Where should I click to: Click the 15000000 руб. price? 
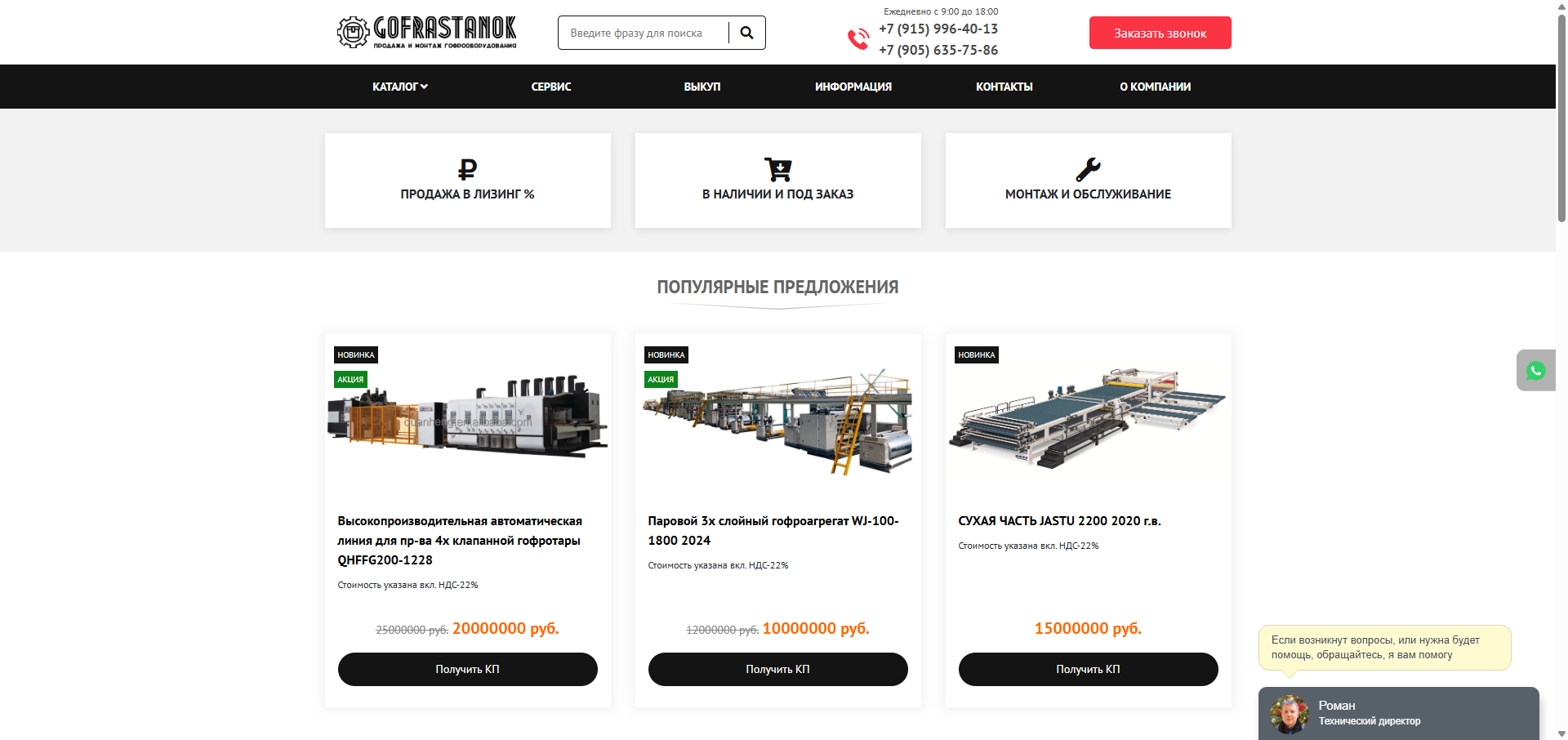pyautogui.click(x=1088, y=628)
